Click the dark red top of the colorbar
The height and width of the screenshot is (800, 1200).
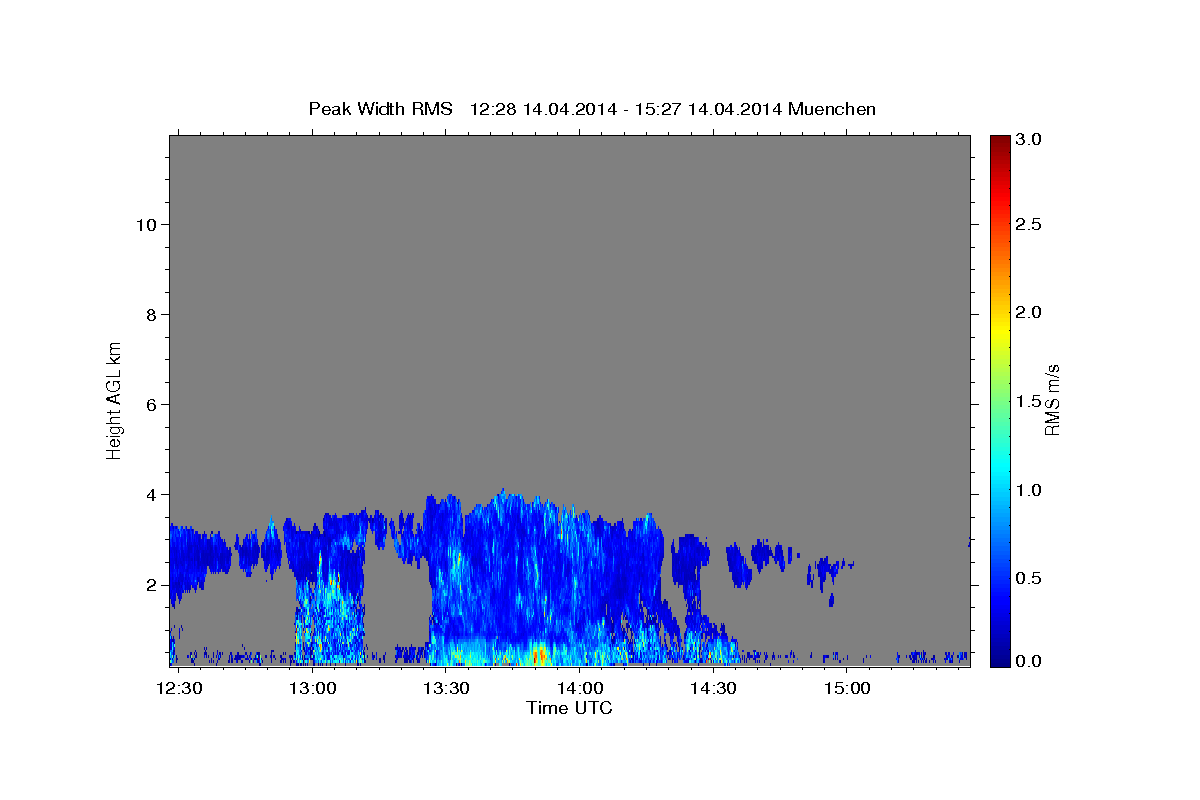(999, 142)
